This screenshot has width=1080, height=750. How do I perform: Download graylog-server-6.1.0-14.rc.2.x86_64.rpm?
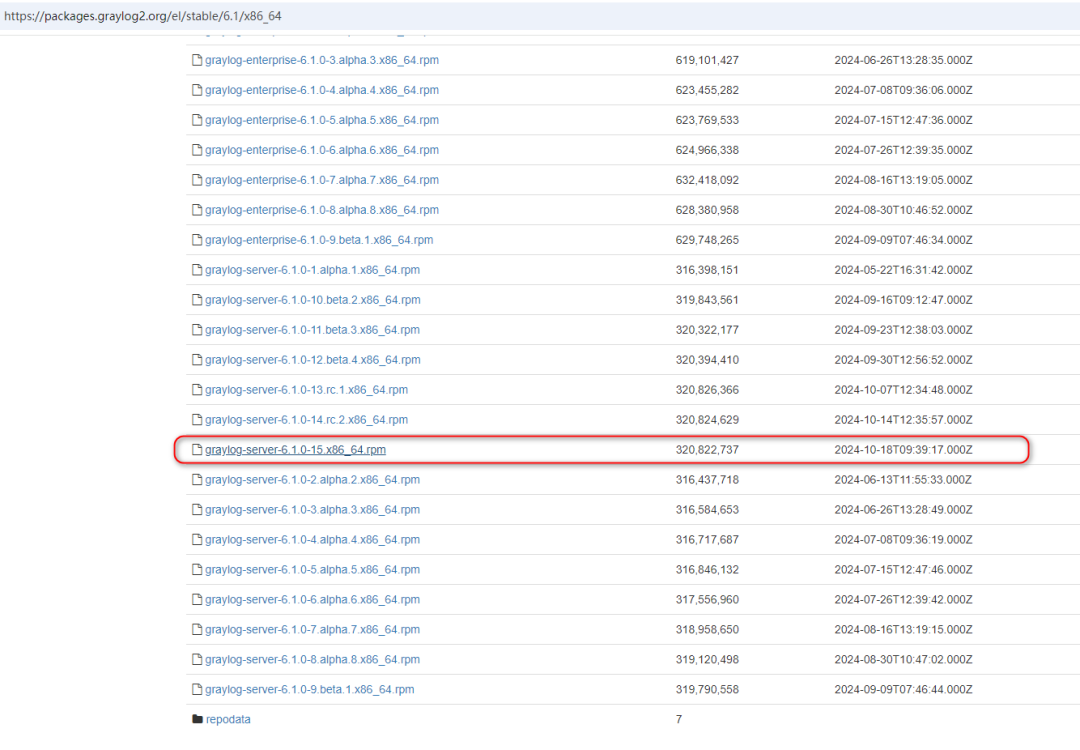point(307,419)
